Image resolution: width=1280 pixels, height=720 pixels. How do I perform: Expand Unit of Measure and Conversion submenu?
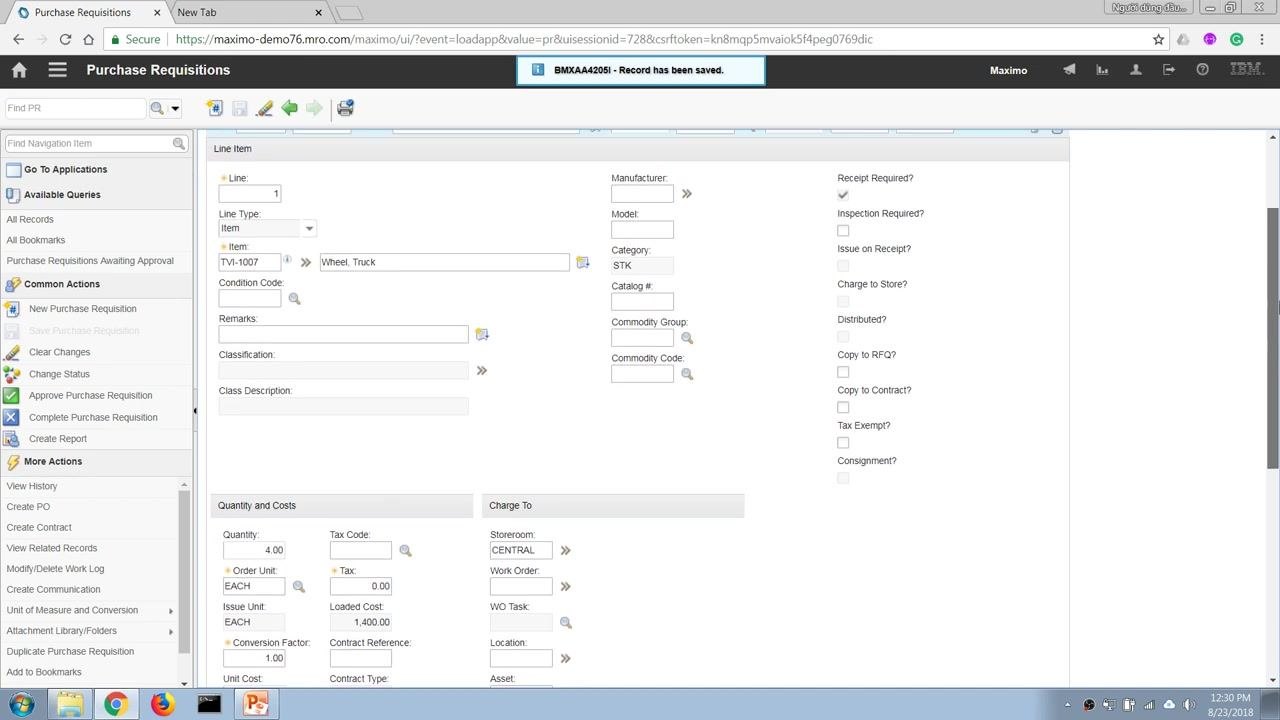click(x=171, y=610)
